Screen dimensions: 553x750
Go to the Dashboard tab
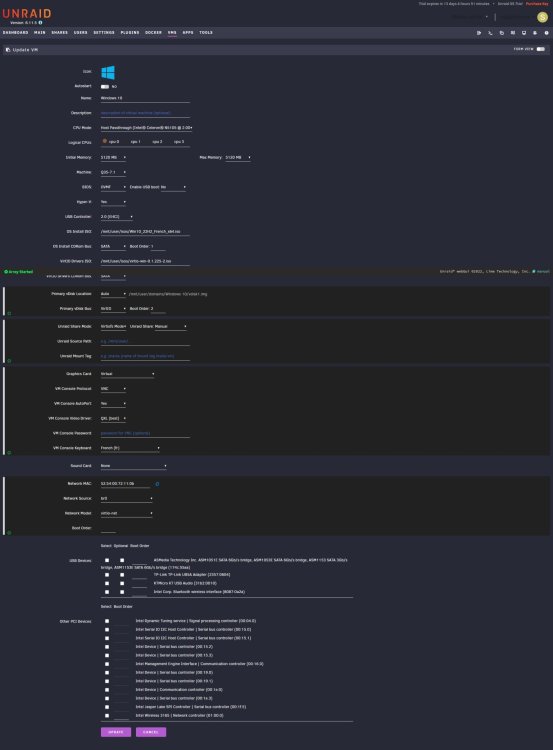pyautogui.click(x=16, y=33)
